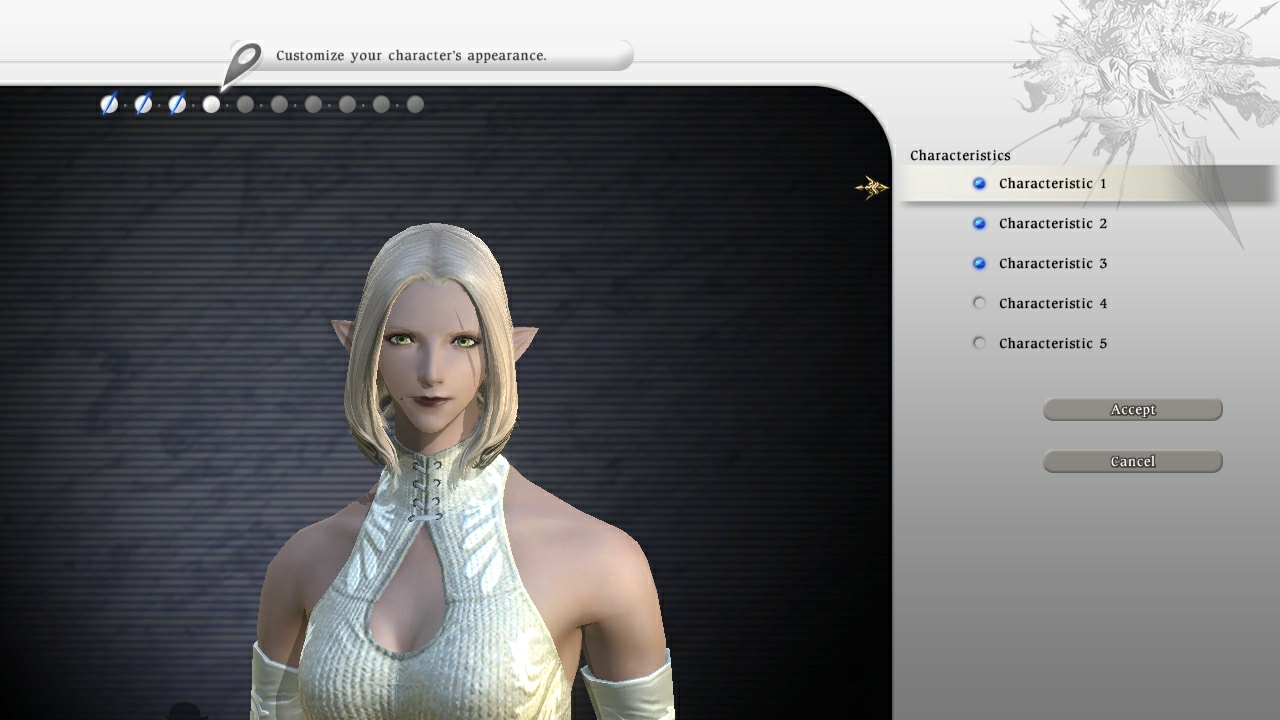Select the Characteristic 1 row
1280x720 pixels.
1051,183
